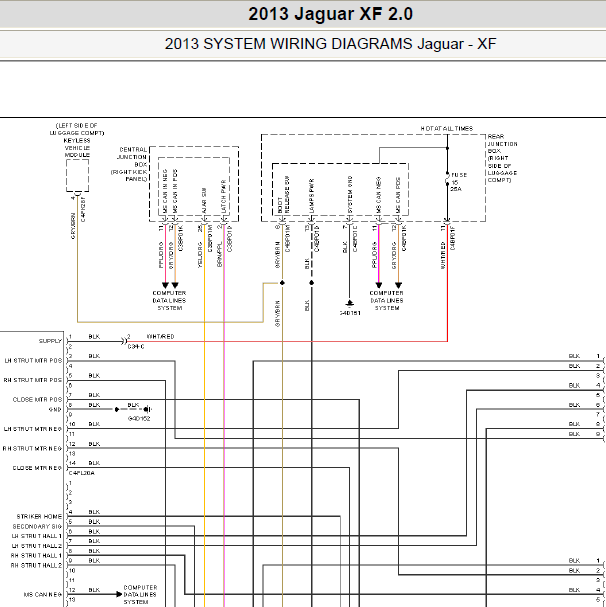Screen dimensions: 606x607
Task: Click 'MS CAN IN POS' pin label
Action: point(175,191)
